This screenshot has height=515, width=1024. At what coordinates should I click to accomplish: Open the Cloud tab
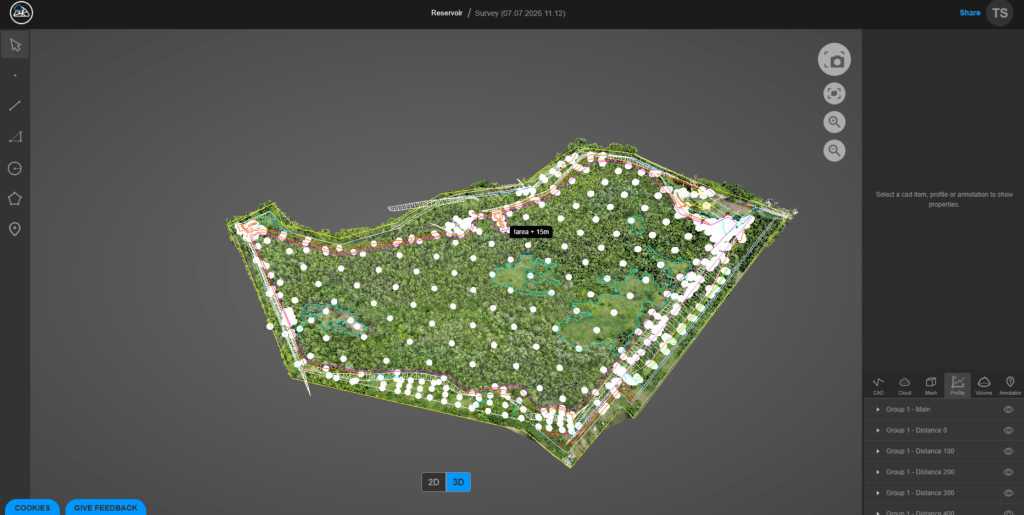[904, 386]
